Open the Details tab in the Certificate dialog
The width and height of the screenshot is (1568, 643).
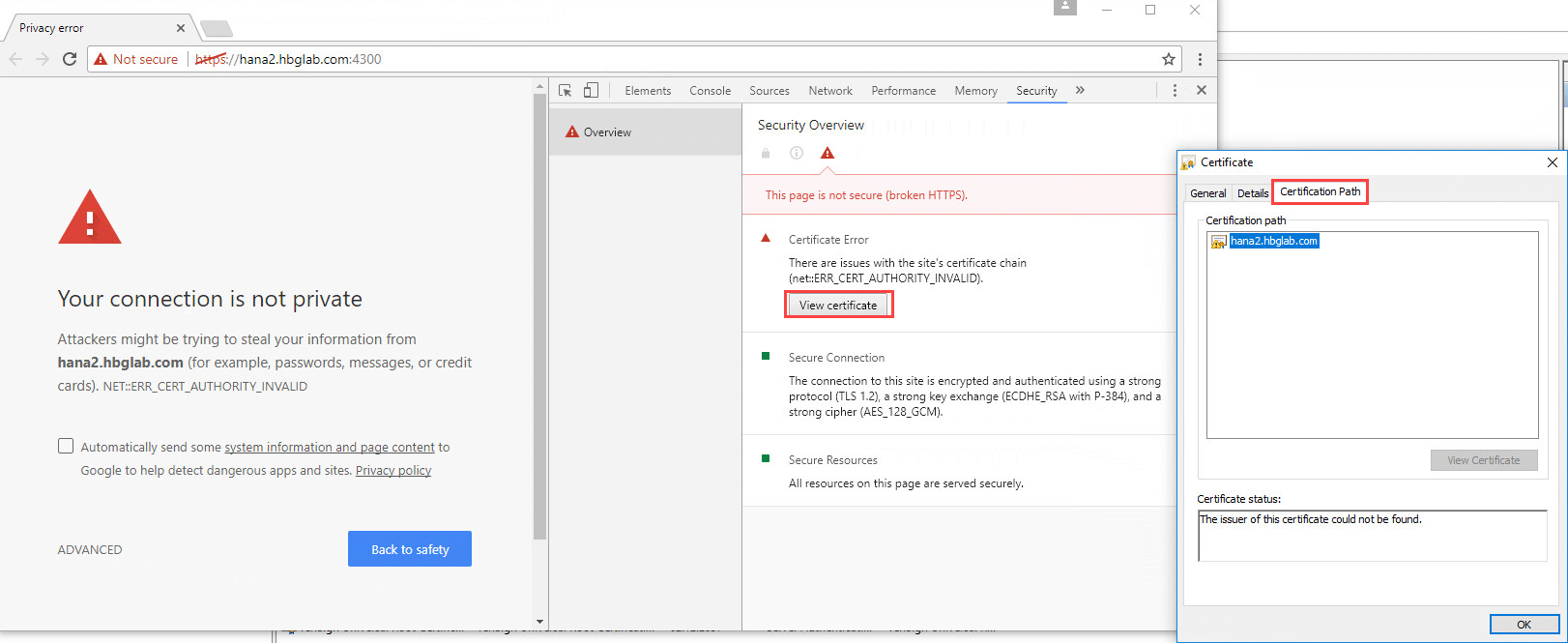pyautogui.click(x=1253, y=193)
